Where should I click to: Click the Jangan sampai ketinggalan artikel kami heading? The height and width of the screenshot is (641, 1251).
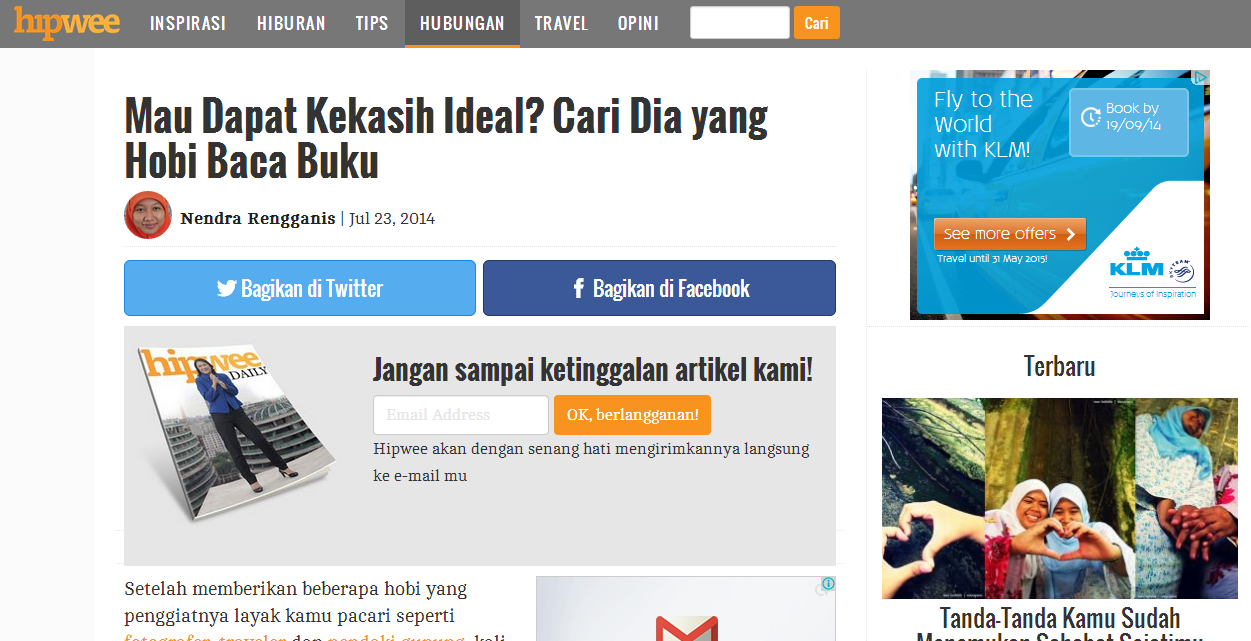click(593, 370)
